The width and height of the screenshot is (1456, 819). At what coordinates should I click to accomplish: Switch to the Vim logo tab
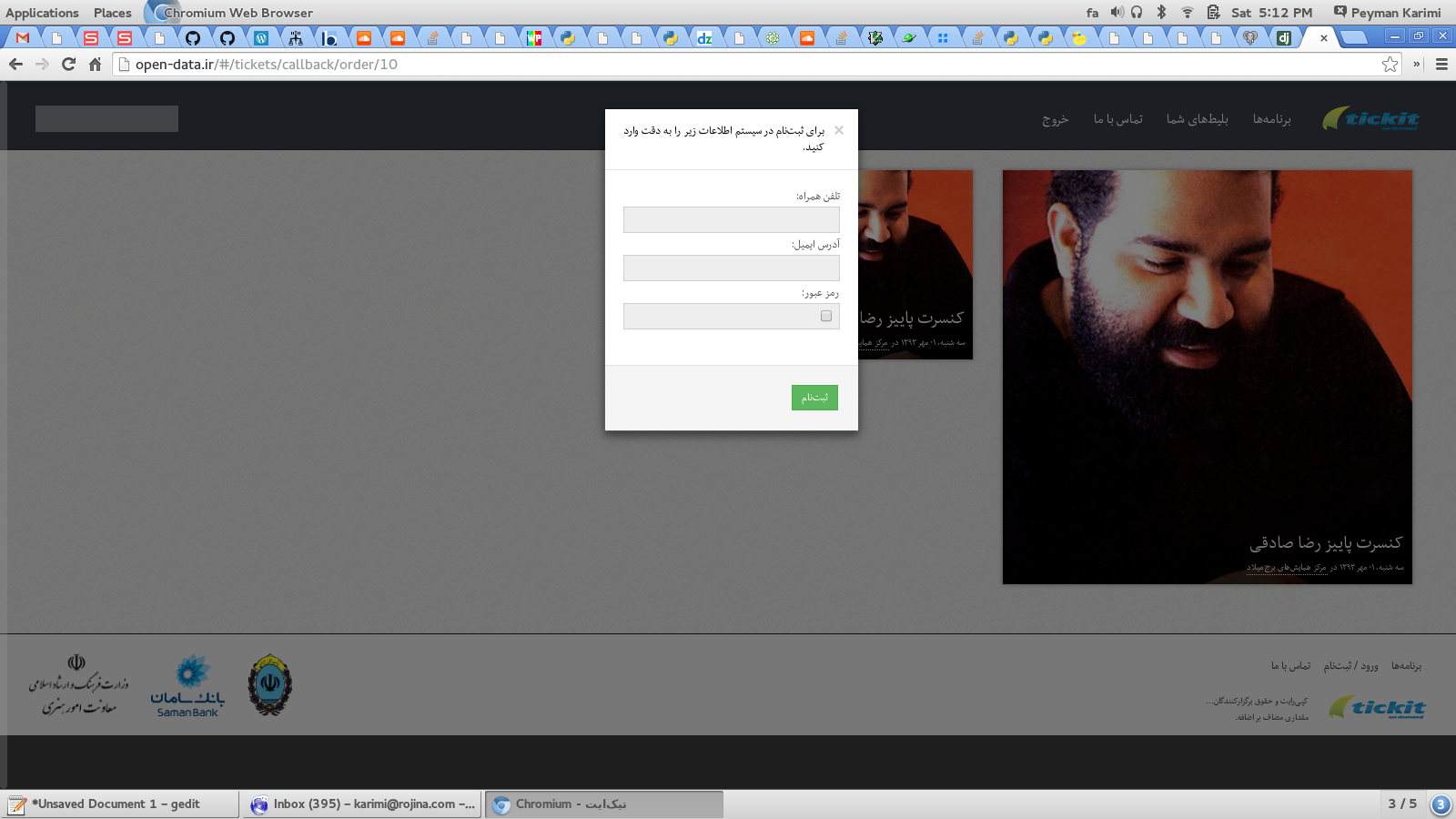pyautogui.click(x=875, y=38)
